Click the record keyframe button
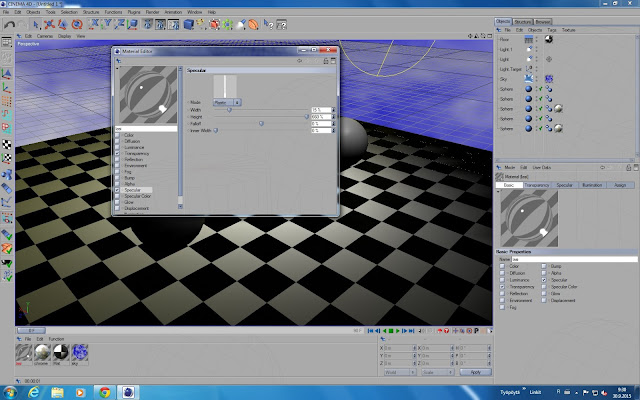Screen dimensions: 640x400 (x=440, y=331)
